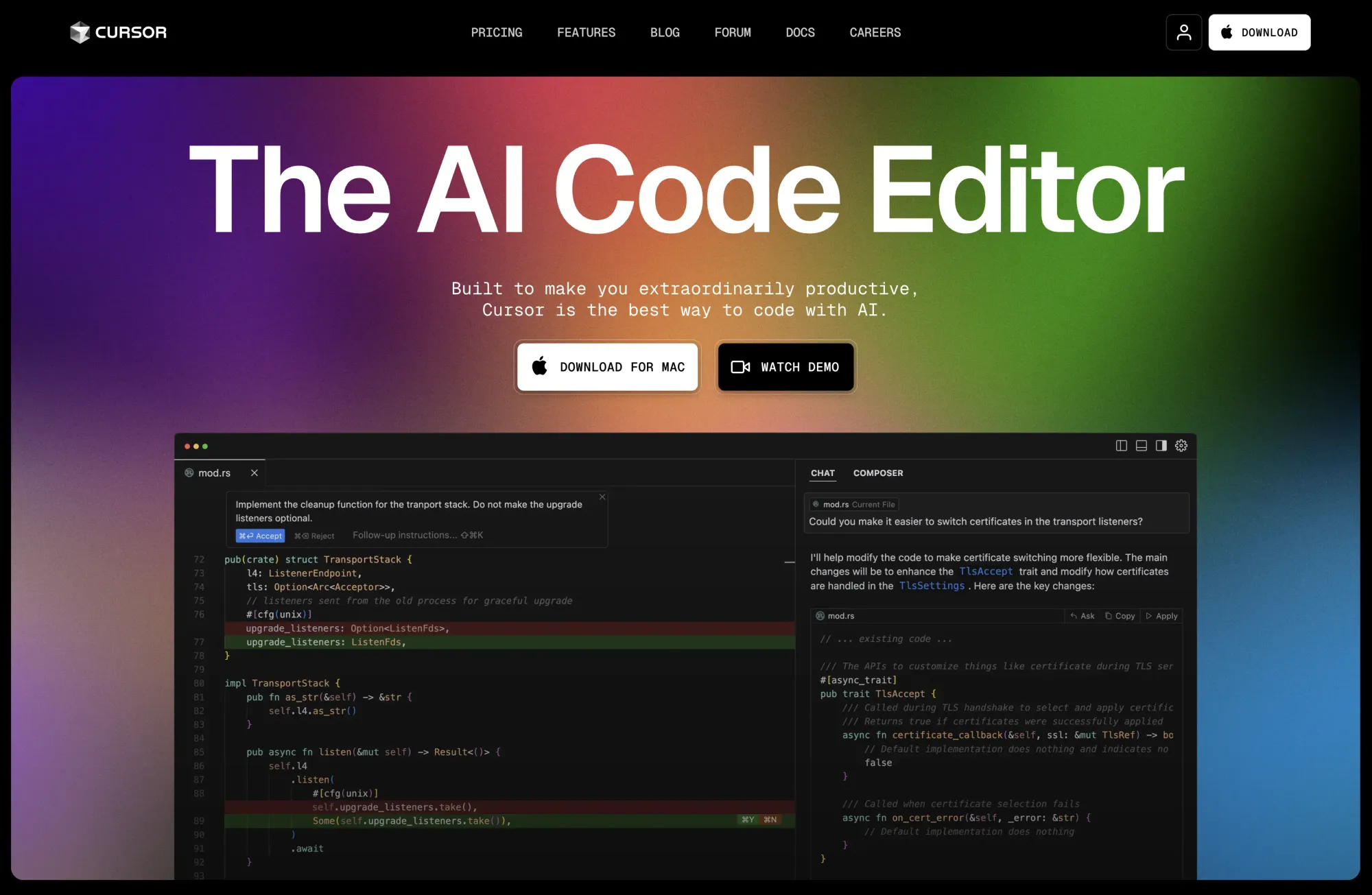
Task: Click DOWNLOAD FOR MAC button
Action: tap(606, 366)
